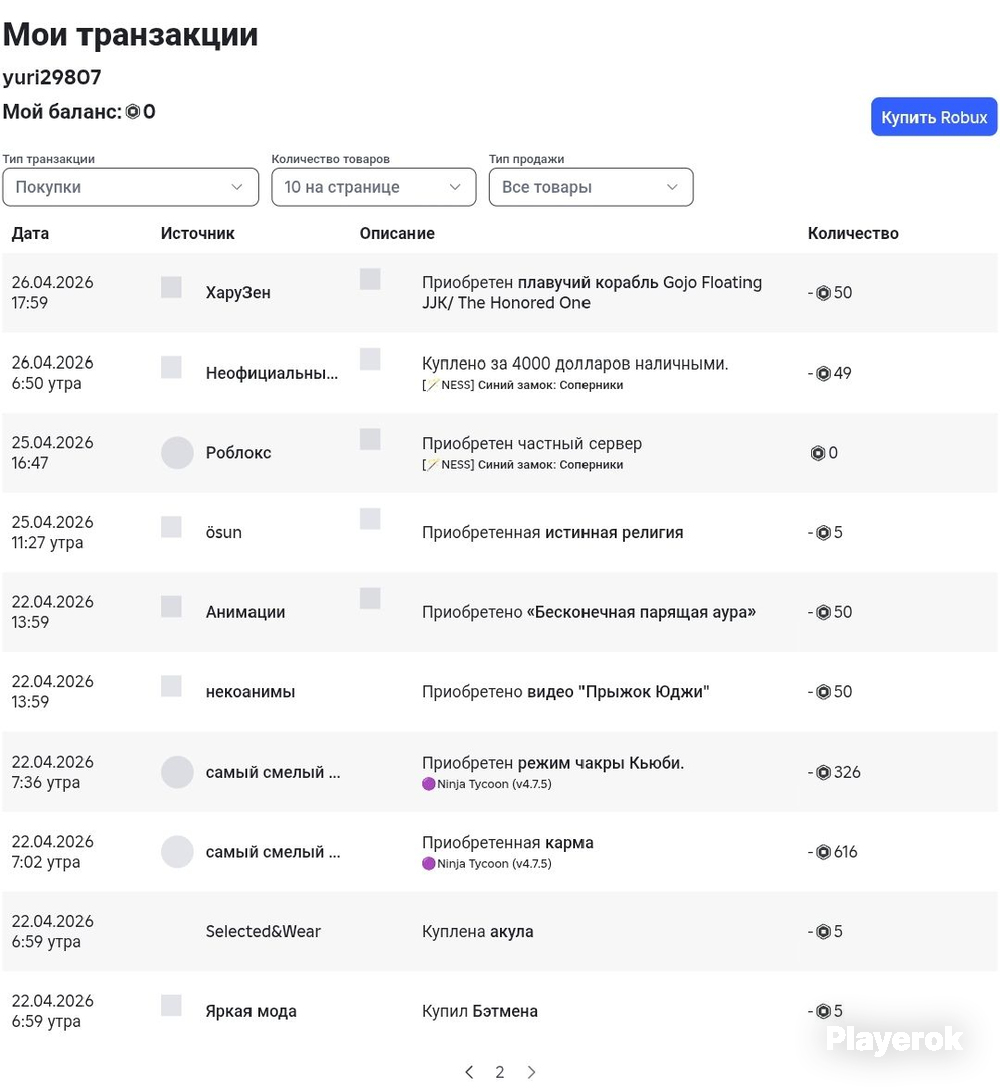
Task: Go to the next transactions page arrow
Action: click(x=532, y=1072)
